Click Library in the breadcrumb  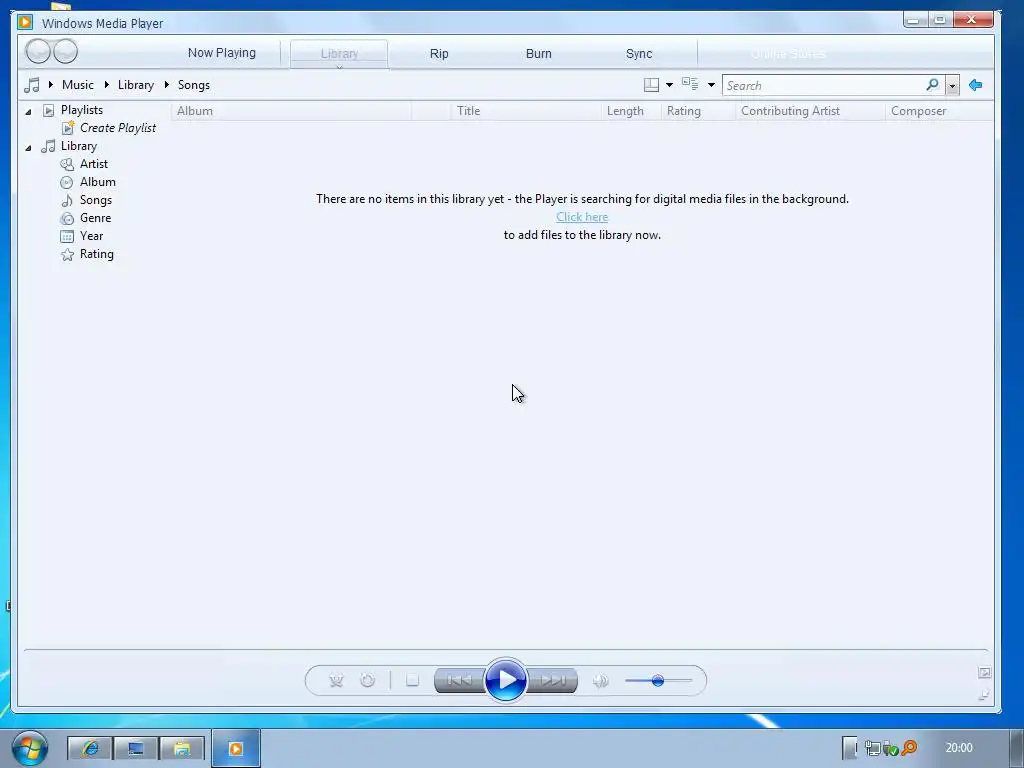pos(136,85)
